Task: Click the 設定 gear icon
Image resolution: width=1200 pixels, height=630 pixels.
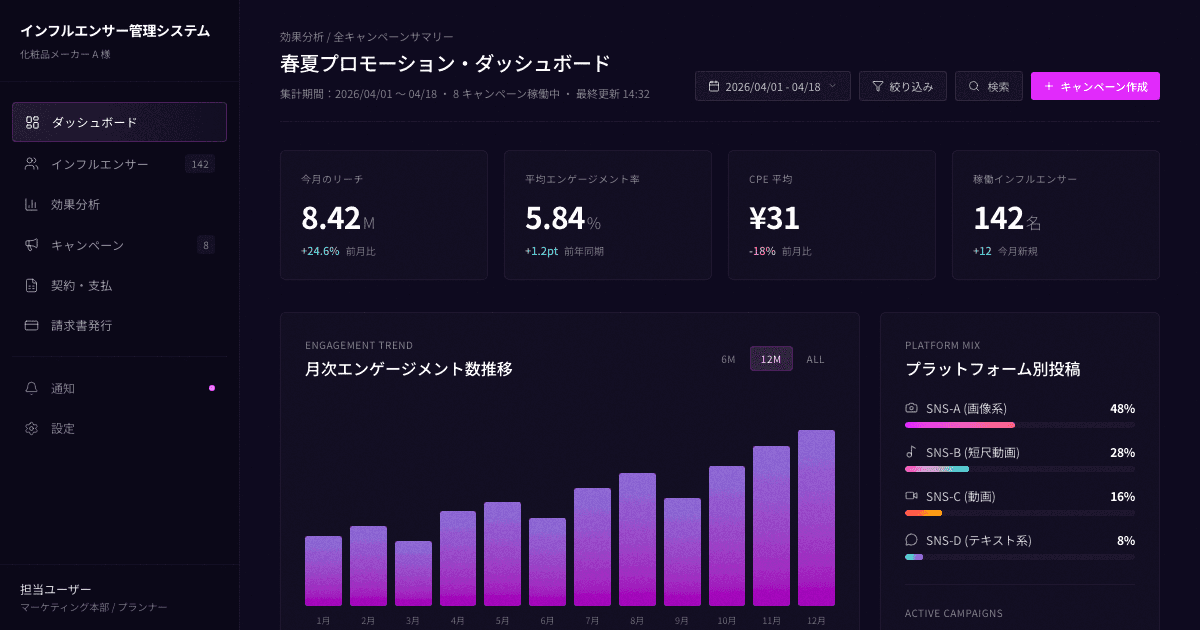Action: coord(30,428)
